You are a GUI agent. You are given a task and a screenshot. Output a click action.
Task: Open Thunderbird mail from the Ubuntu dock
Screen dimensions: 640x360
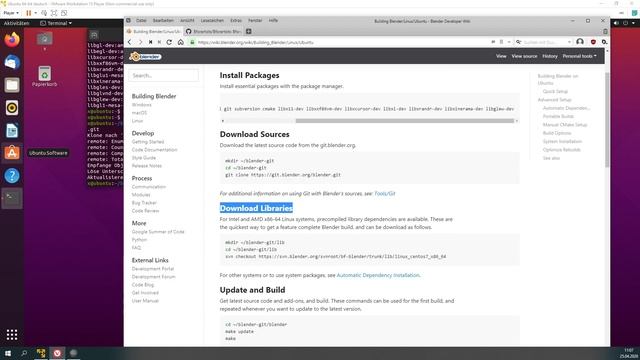tap(12, 62)
